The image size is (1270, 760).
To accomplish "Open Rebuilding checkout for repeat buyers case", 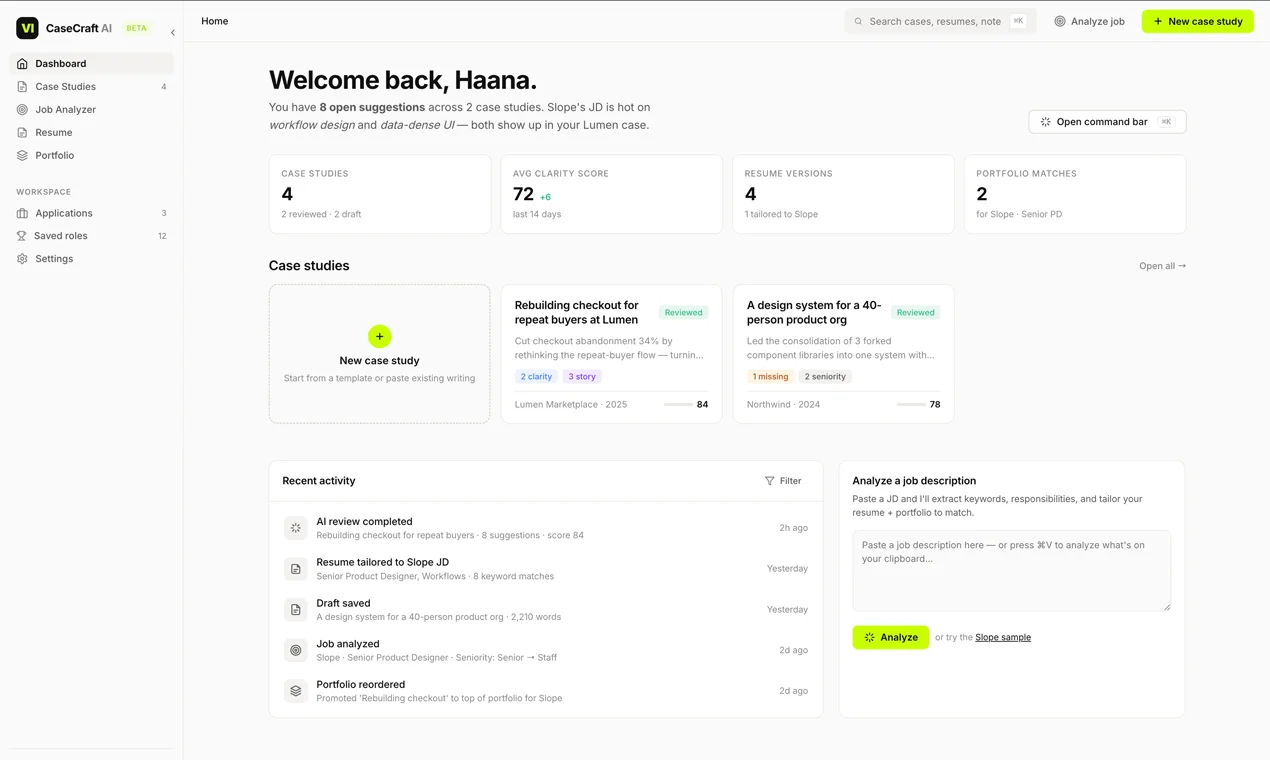I will [x=611, y=354].
